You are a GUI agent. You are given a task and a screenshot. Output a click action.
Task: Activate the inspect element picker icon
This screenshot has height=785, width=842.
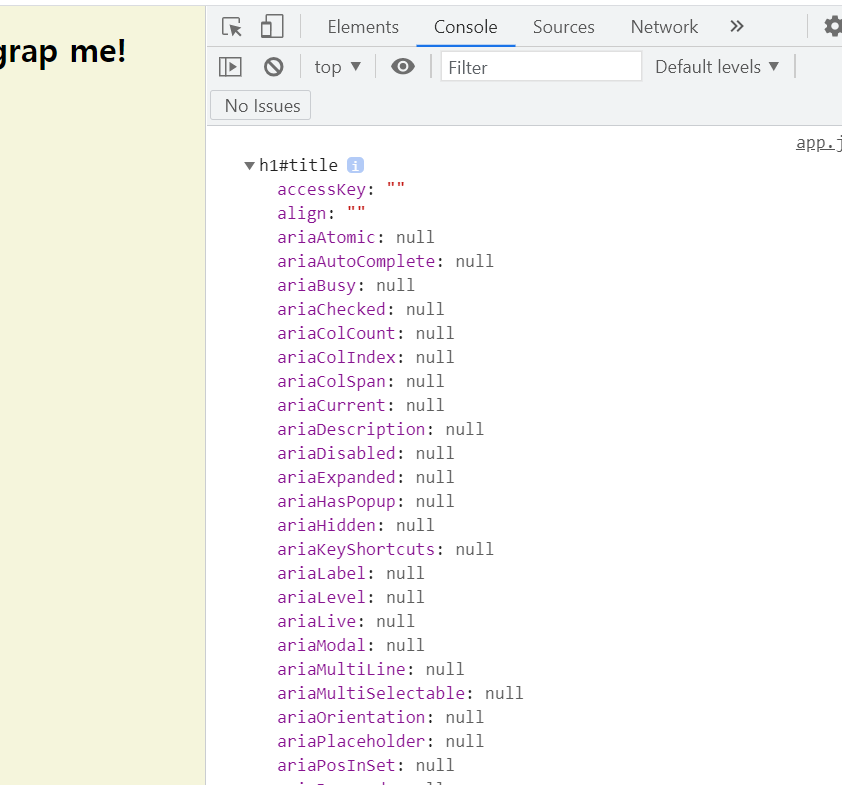tap(232, 26)
